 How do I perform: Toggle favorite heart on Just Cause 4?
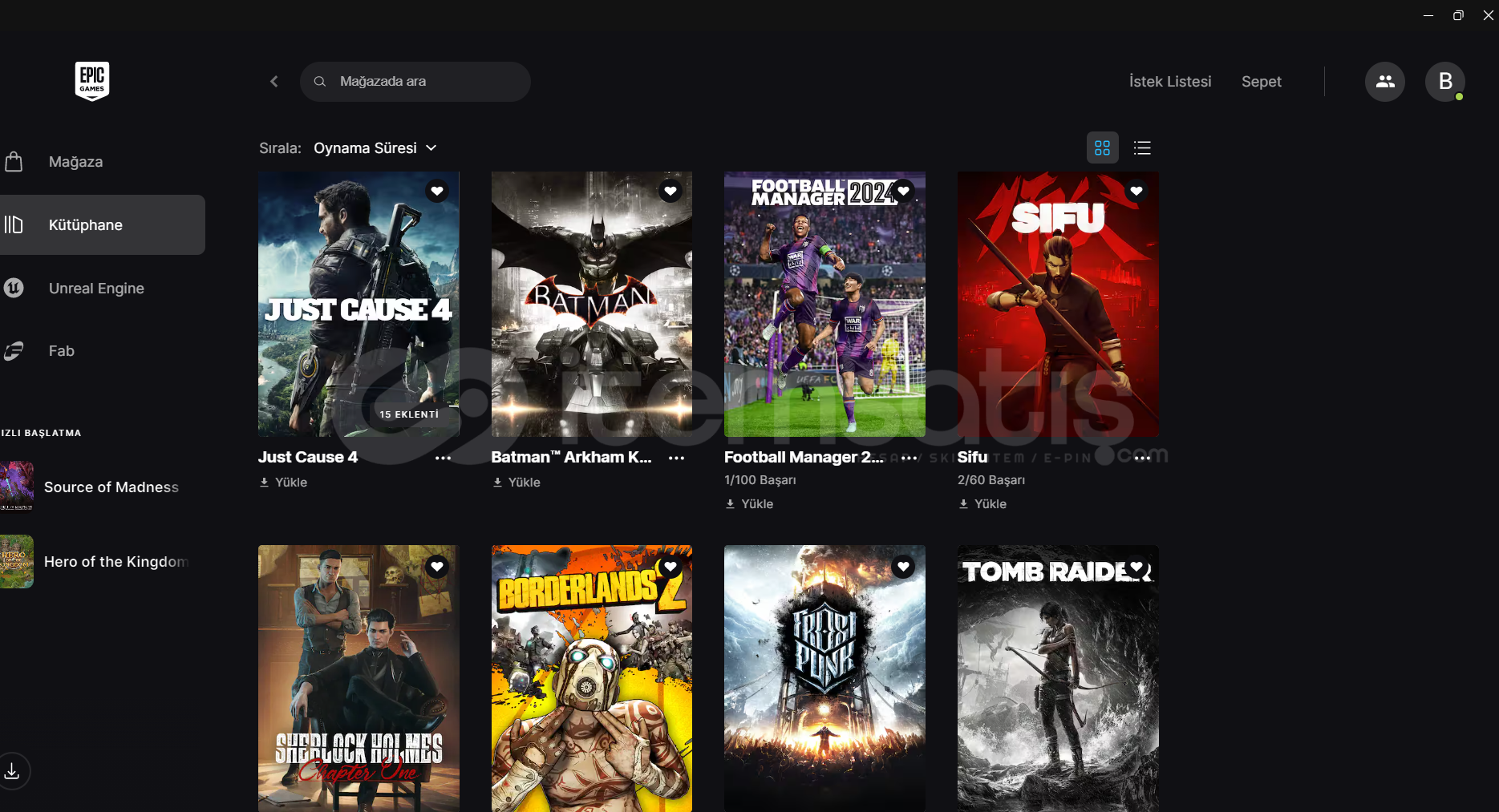(437, 191)
